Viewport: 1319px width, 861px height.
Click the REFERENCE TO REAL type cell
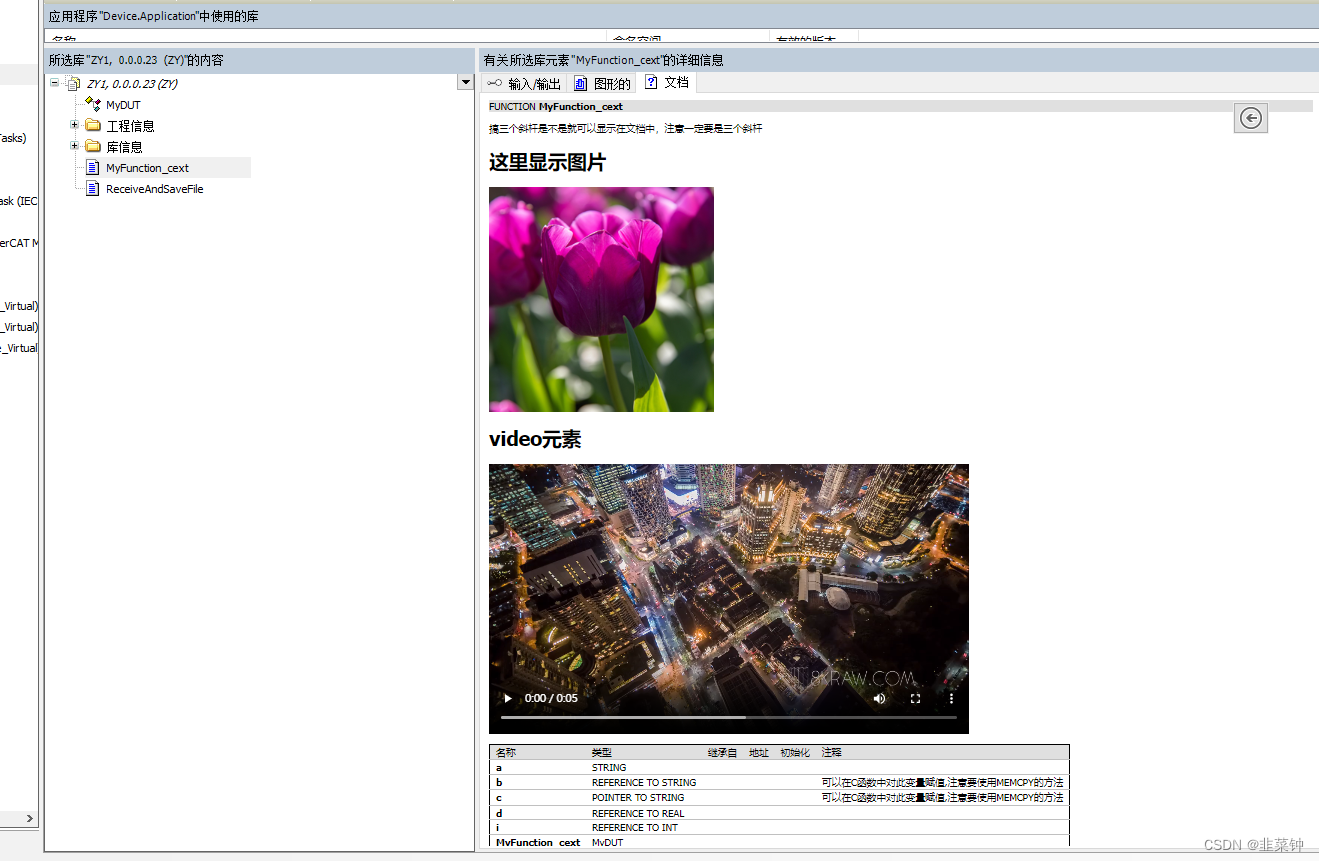tap(638, 813)
